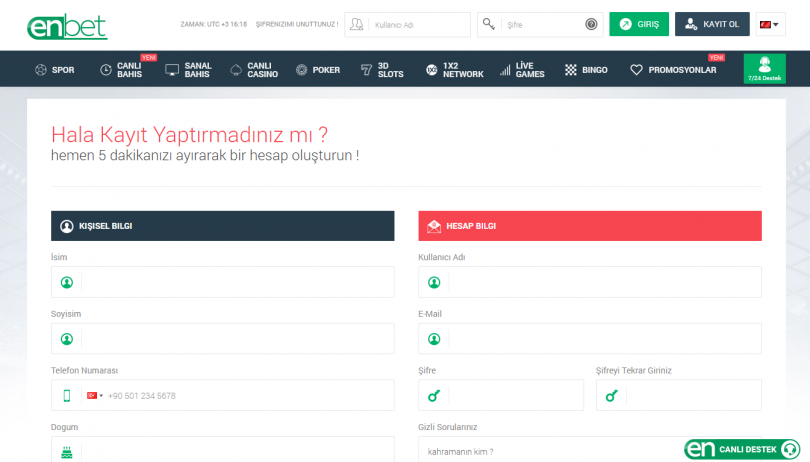Open the Bingo section
The image size is (810, 462).
pos(586,70)
